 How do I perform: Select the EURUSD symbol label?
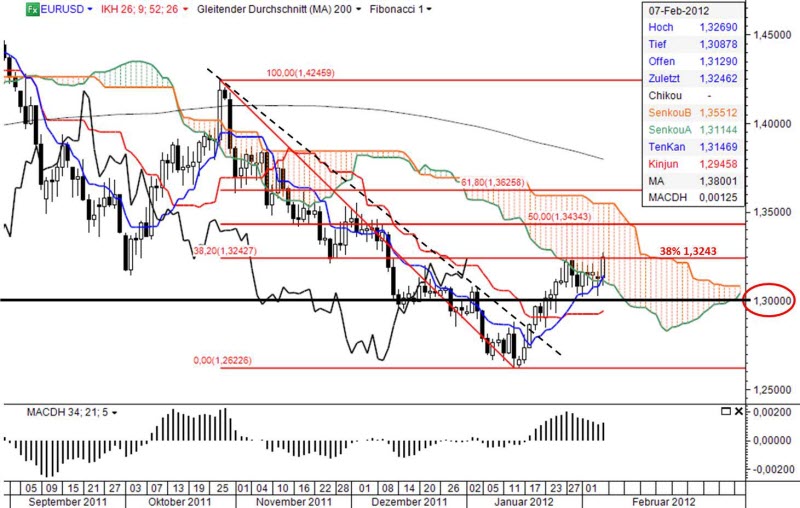pos(62,9)
